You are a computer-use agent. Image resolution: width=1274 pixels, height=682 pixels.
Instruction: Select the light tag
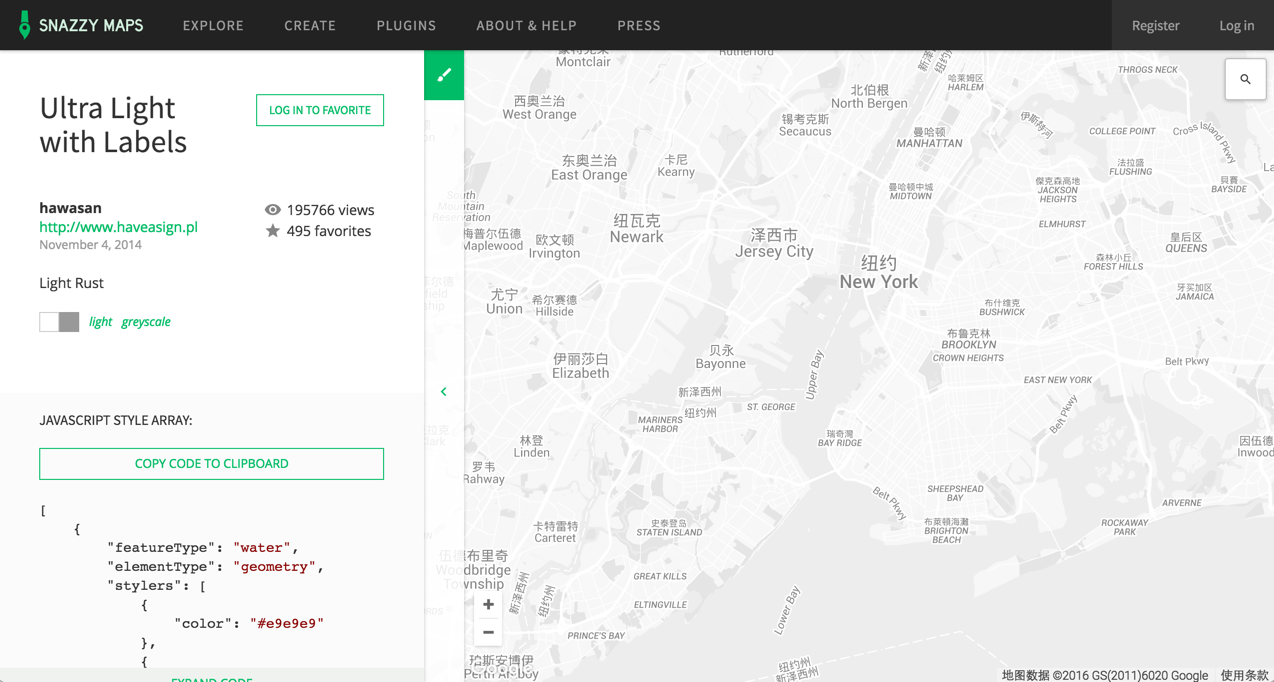[x=100, y=322]
